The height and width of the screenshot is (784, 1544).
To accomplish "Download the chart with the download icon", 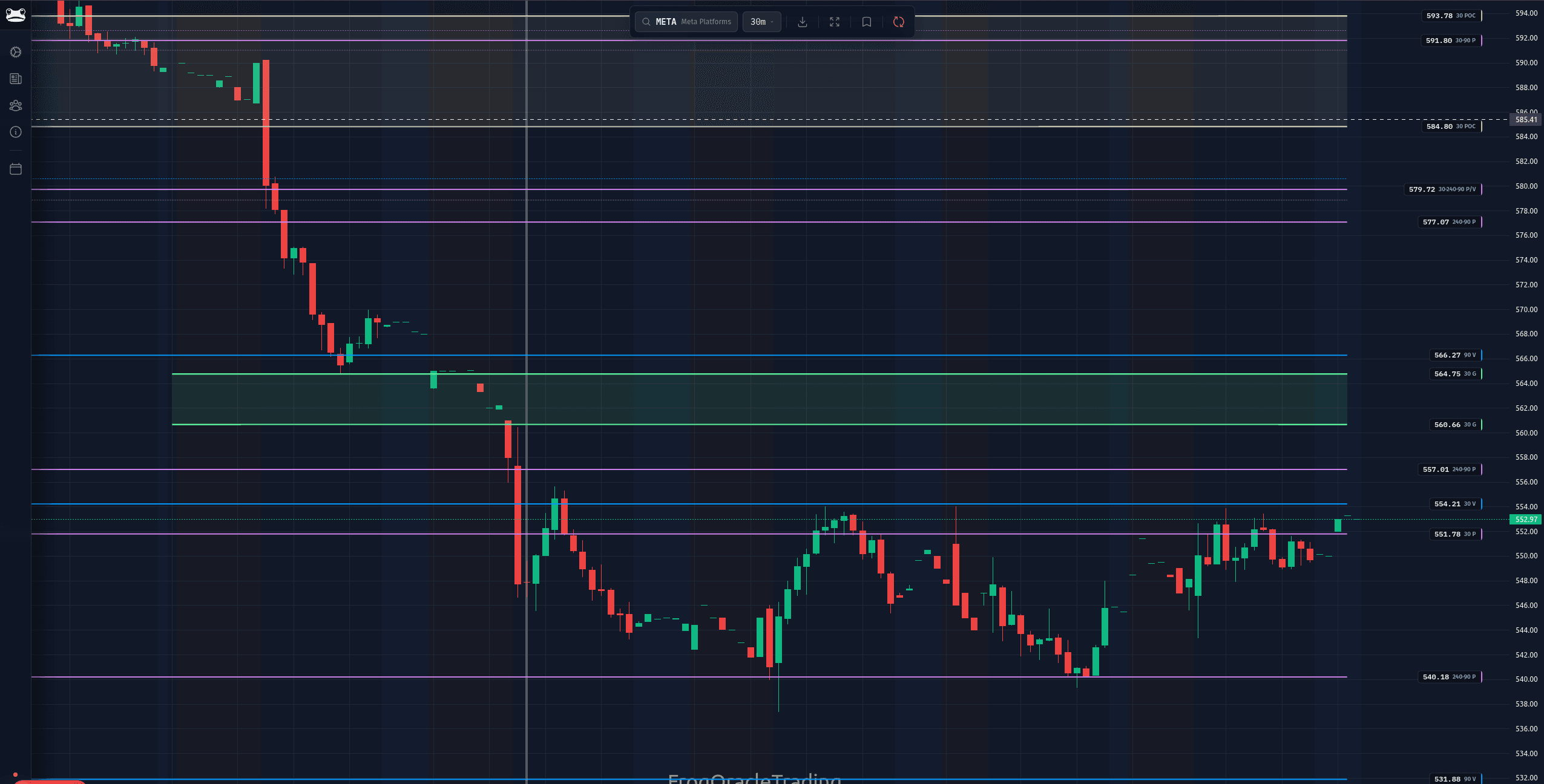I will click(802, 22).
